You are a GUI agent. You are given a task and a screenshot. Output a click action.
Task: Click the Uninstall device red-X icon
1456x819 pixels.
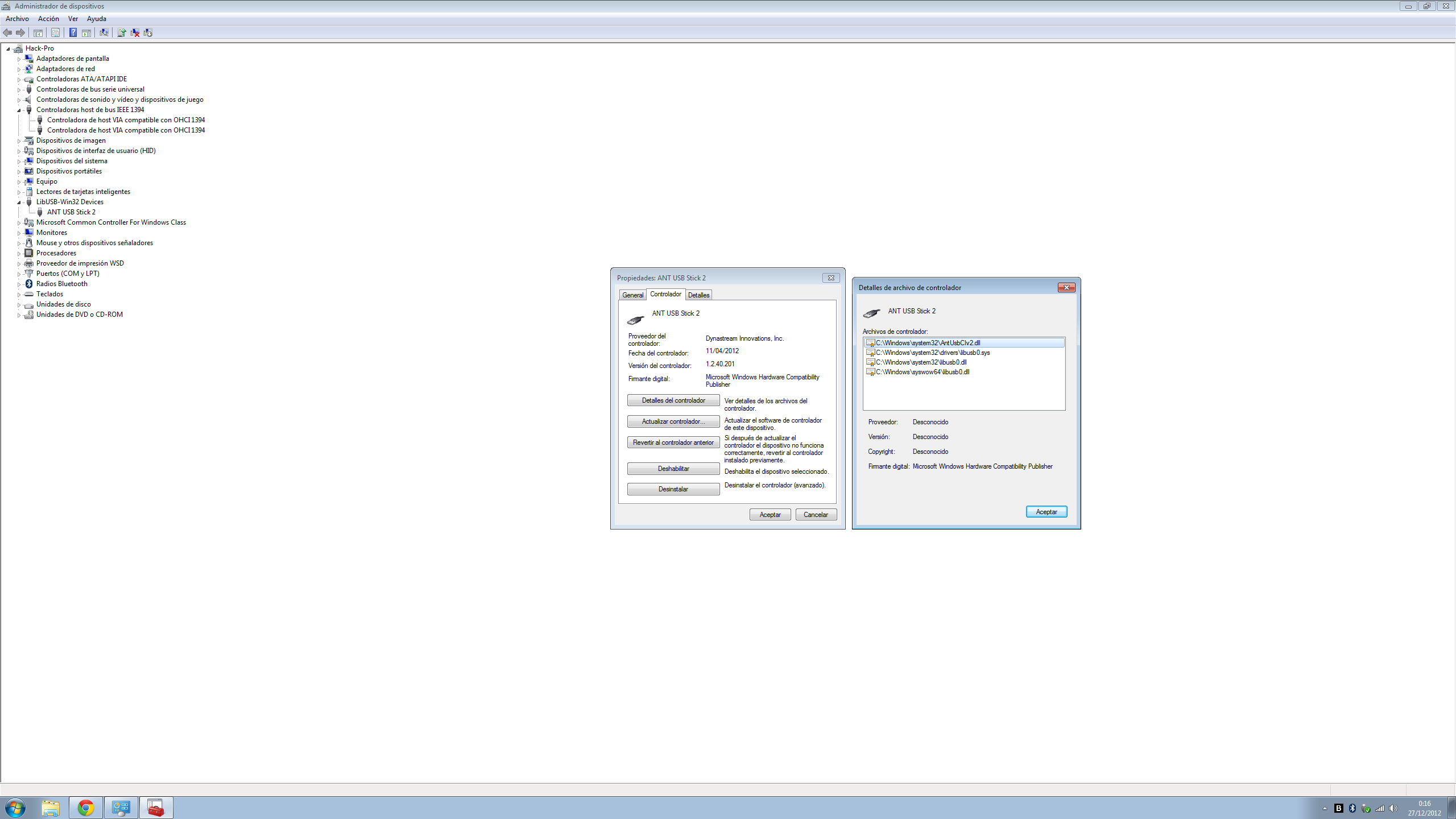pos(135,32)
